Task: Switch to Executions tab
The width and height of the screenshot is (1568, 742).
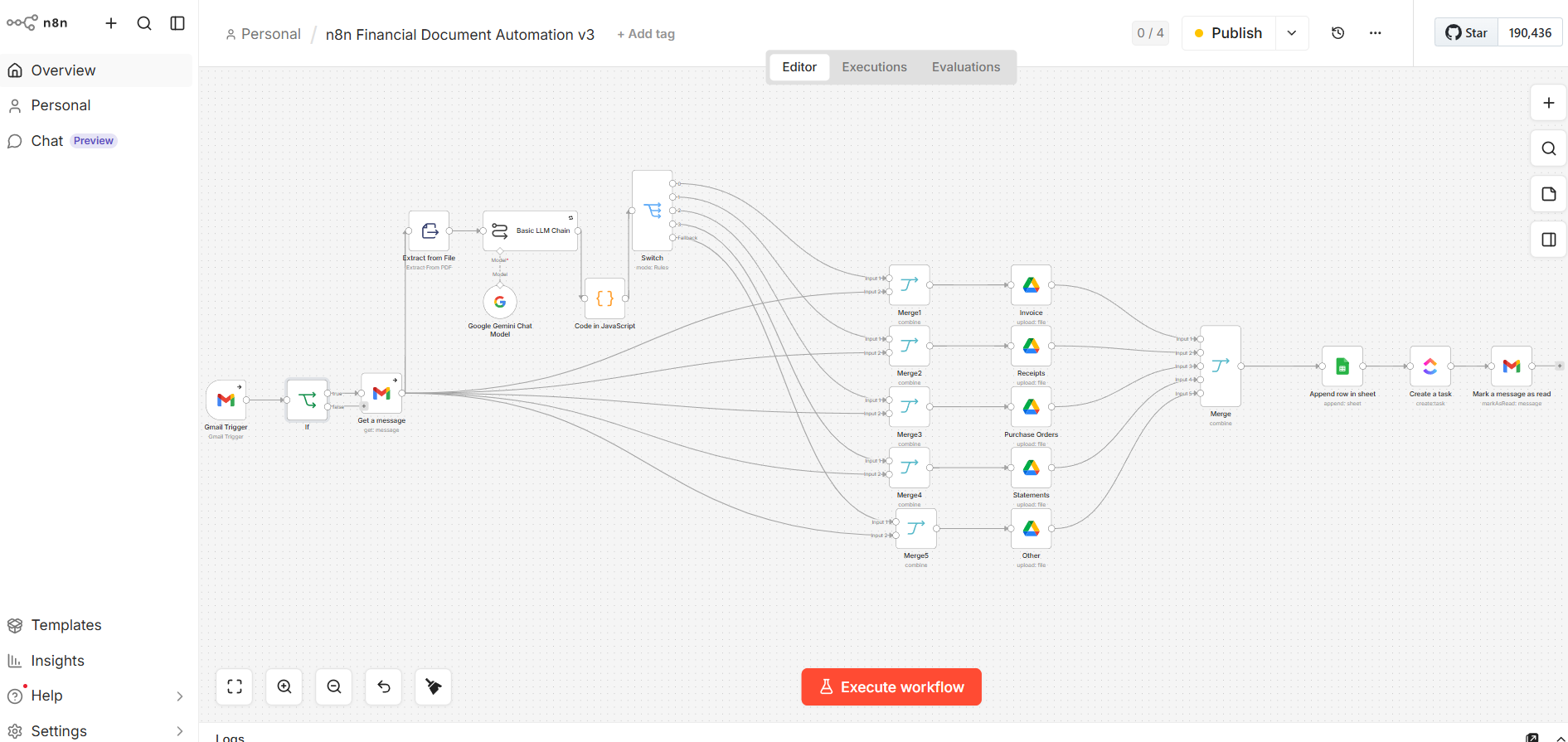Action: tap(874, 67)
